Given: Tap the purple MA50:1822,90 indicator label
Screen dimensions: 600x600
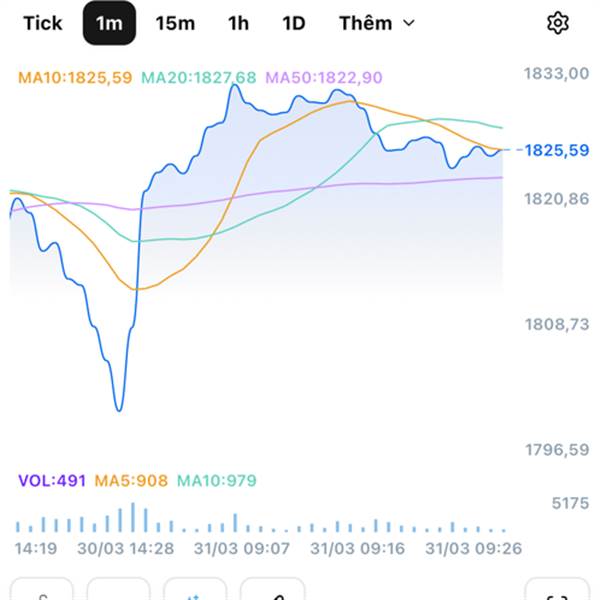Looking at the screenshot, I should (323, 77).
